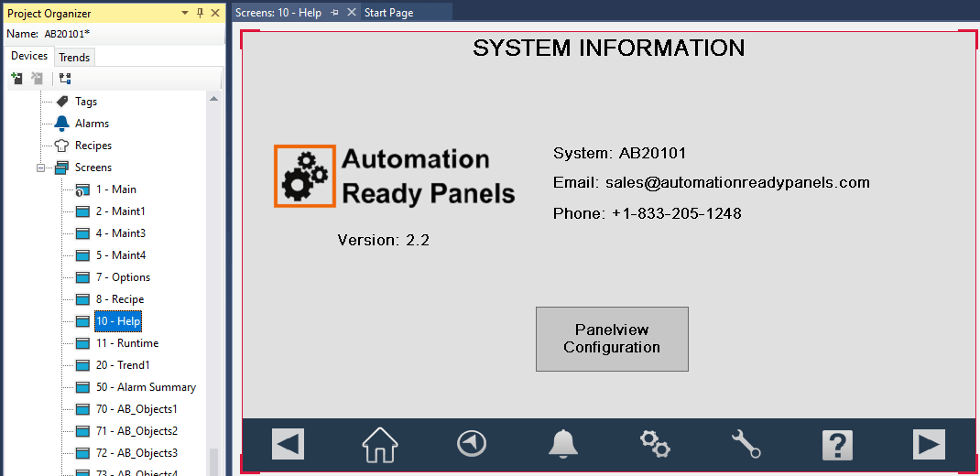Screen dimensions: 980x476
Task: Click the back arrow in the navigation bar
Action: click(288, 445)
